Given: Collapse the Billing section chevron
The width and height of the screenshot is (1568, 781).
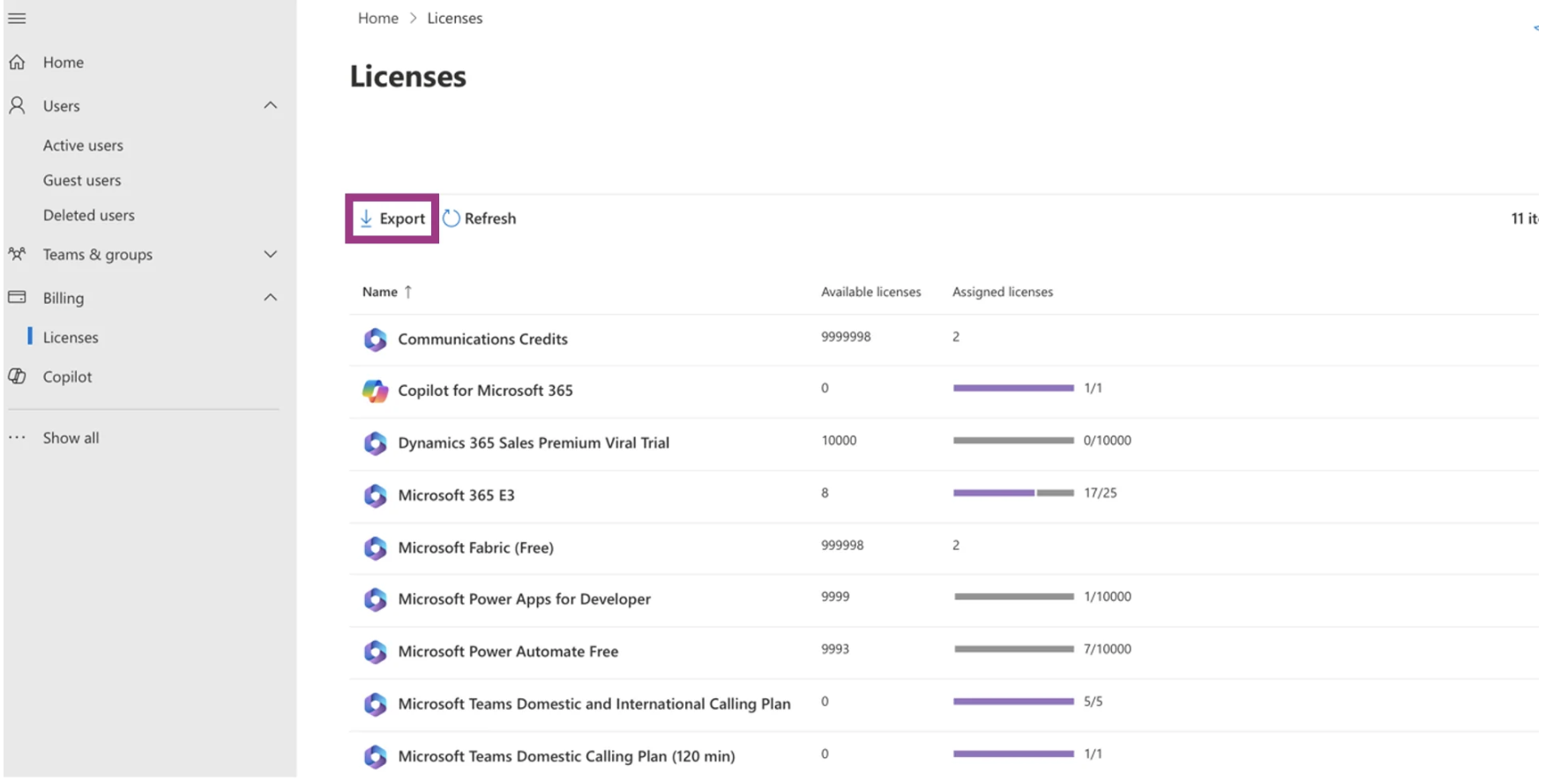Looking at the screenshot, I should (271, 298).
